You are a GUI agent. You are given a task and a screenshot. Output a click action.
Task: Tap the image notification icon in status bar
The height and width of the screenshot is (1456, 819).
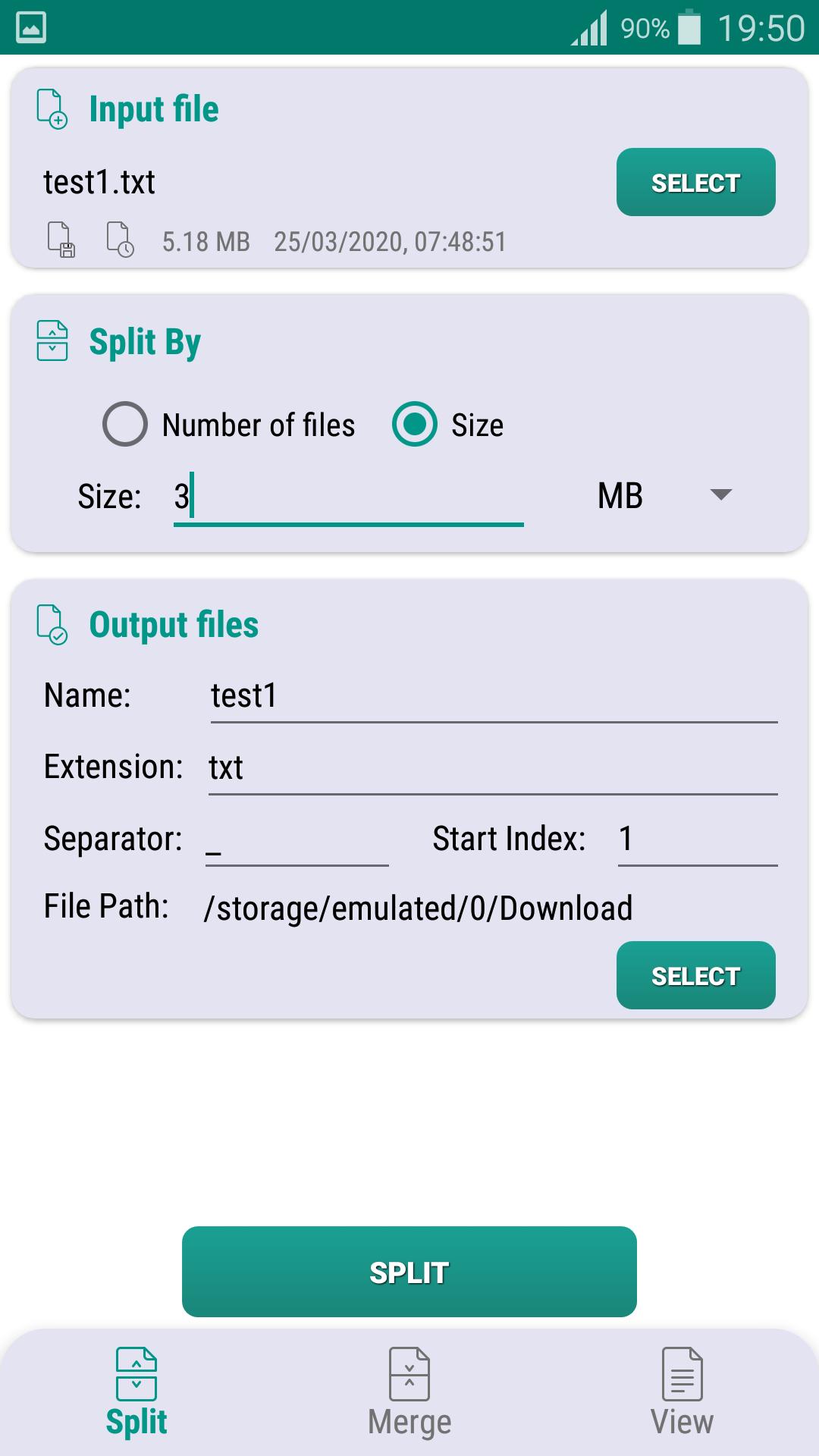click(31, 28)
